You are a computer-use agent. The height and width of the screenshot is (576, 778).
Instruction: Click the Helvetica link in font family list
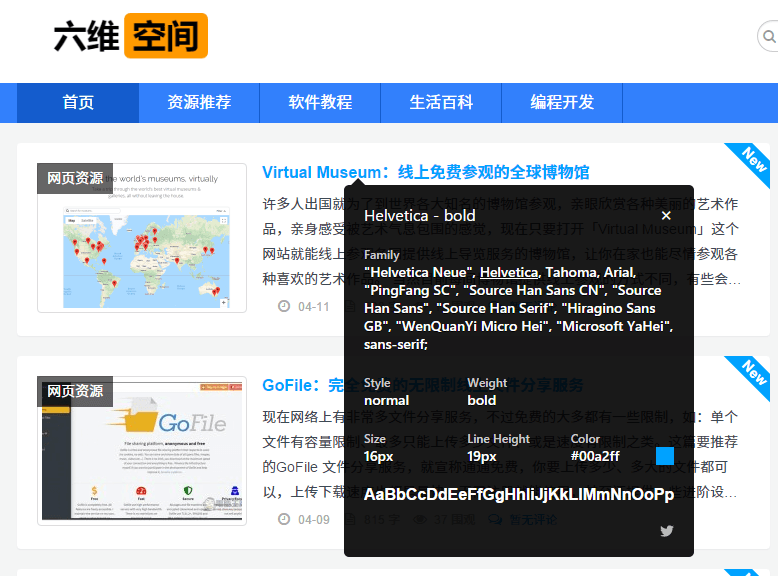509,272
